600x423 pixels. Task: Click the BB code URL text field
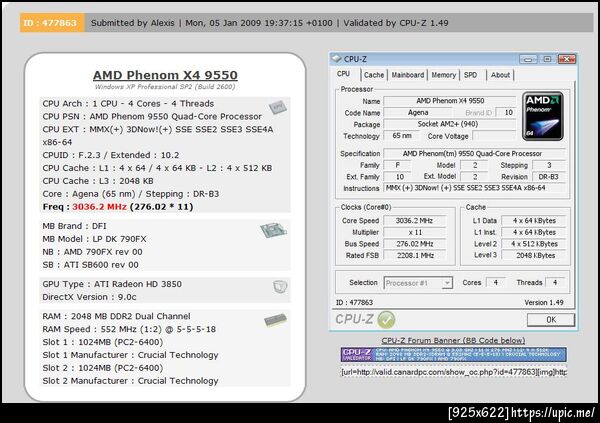coord(453,372)
